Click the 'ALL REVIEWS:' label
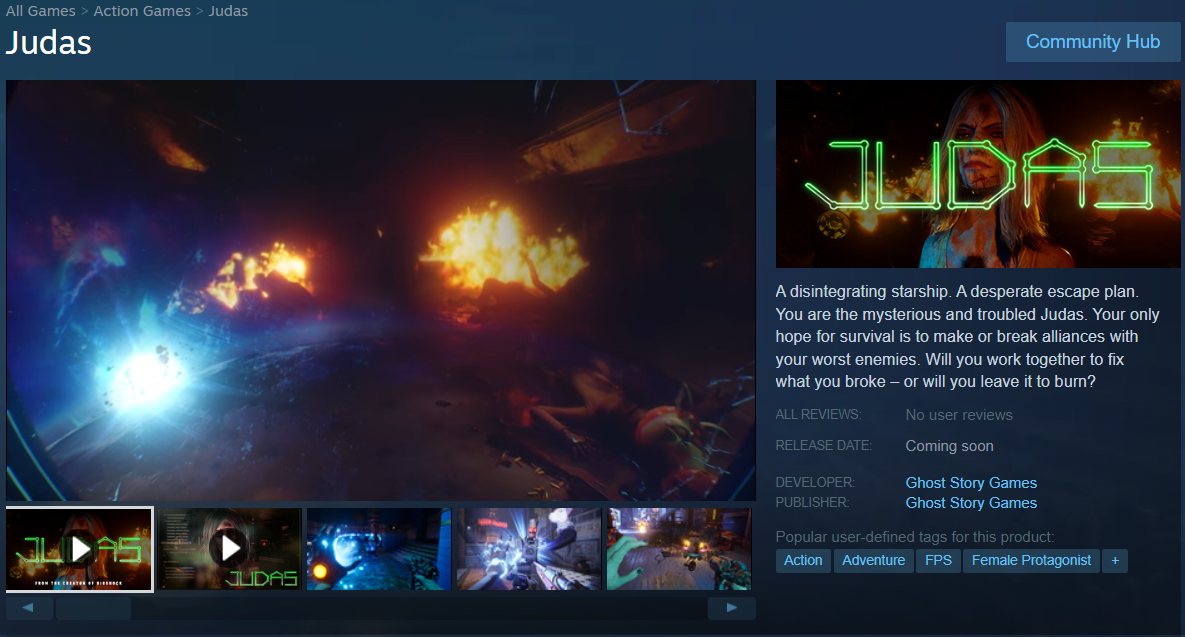 [818, 415]
